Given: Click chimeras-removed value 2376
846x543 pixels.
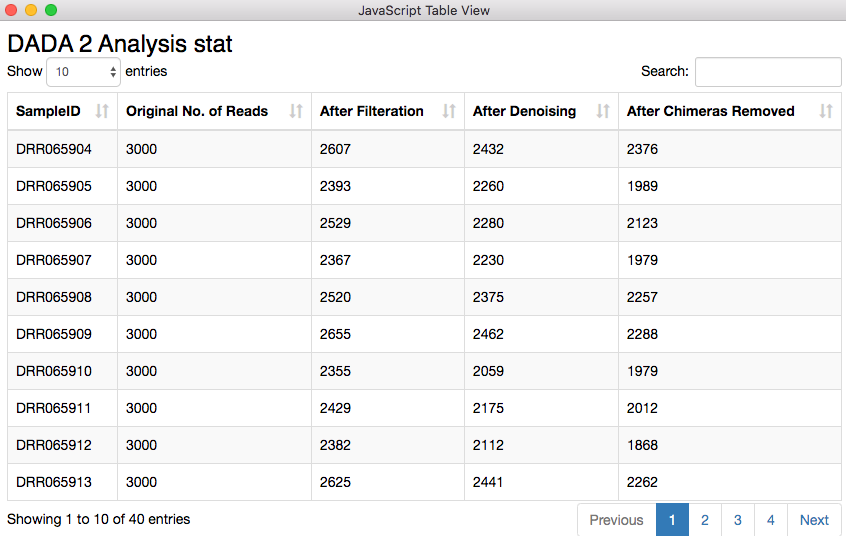Looking at the screenshot, I should 642,149.
